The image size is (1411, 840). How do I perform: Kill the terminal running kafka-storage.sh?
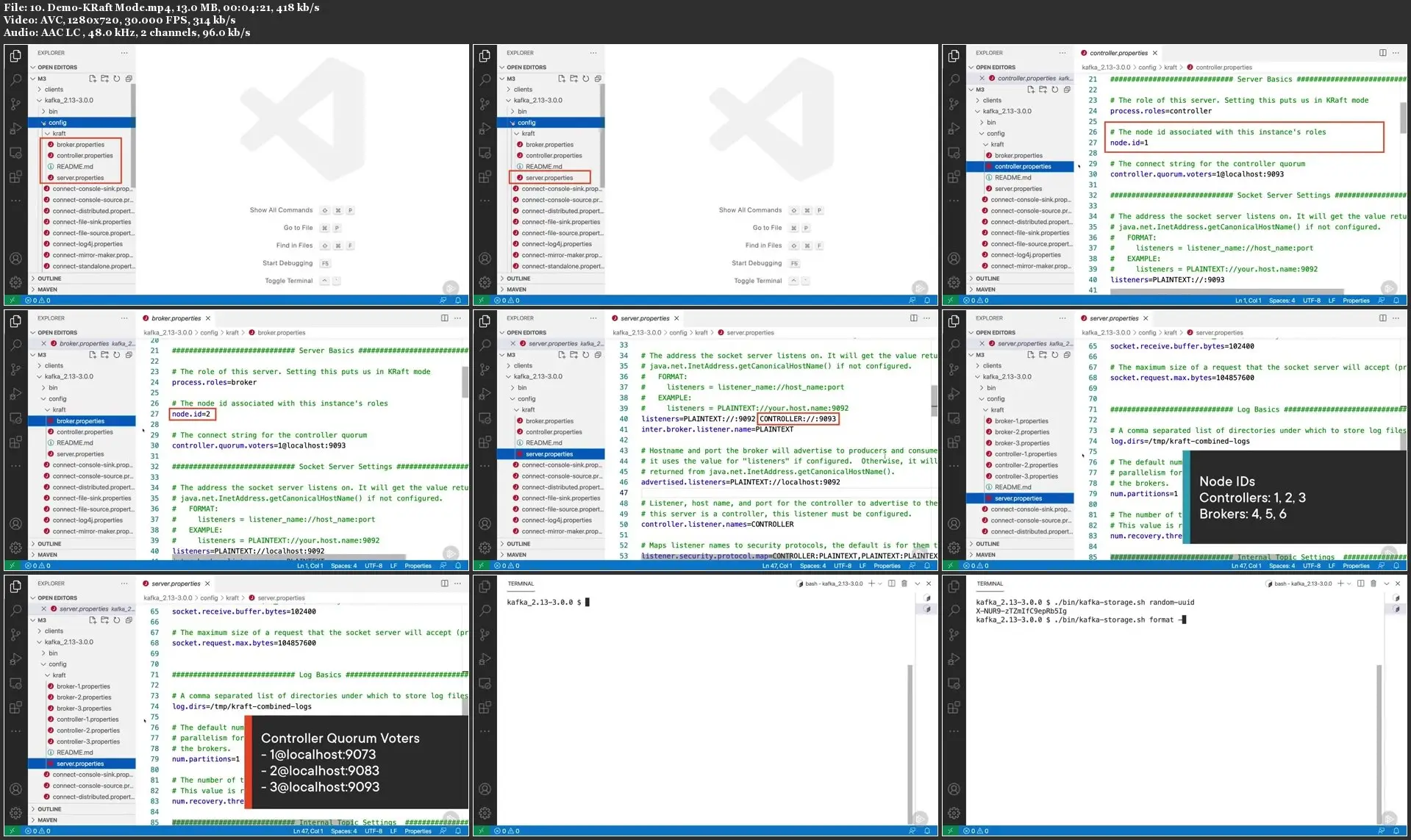[1373, 584]
